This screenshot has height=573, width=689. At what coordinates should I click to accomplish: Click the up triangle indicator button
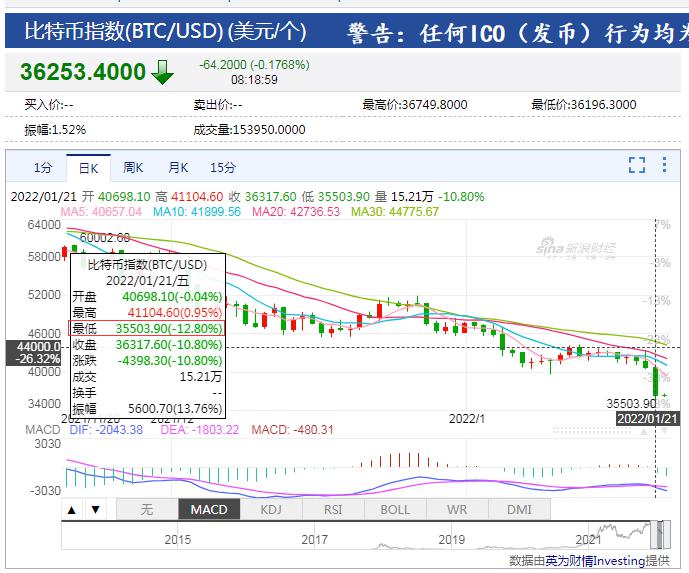pyautogui.click(x=72, y=510)
